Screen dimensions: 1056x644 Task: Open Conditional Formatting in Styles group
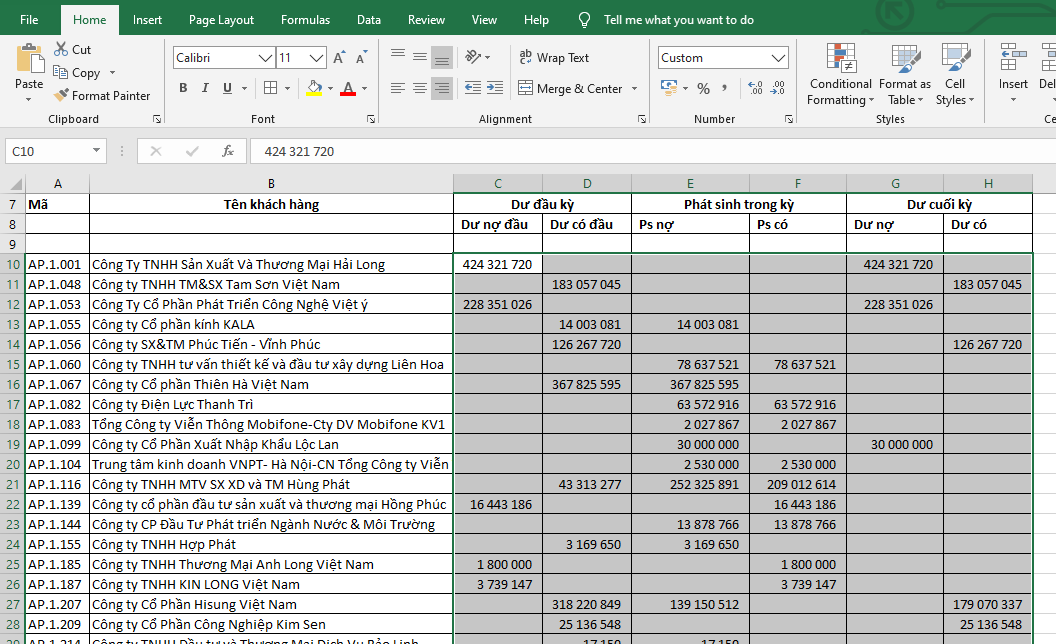click(x=840, y=75)
